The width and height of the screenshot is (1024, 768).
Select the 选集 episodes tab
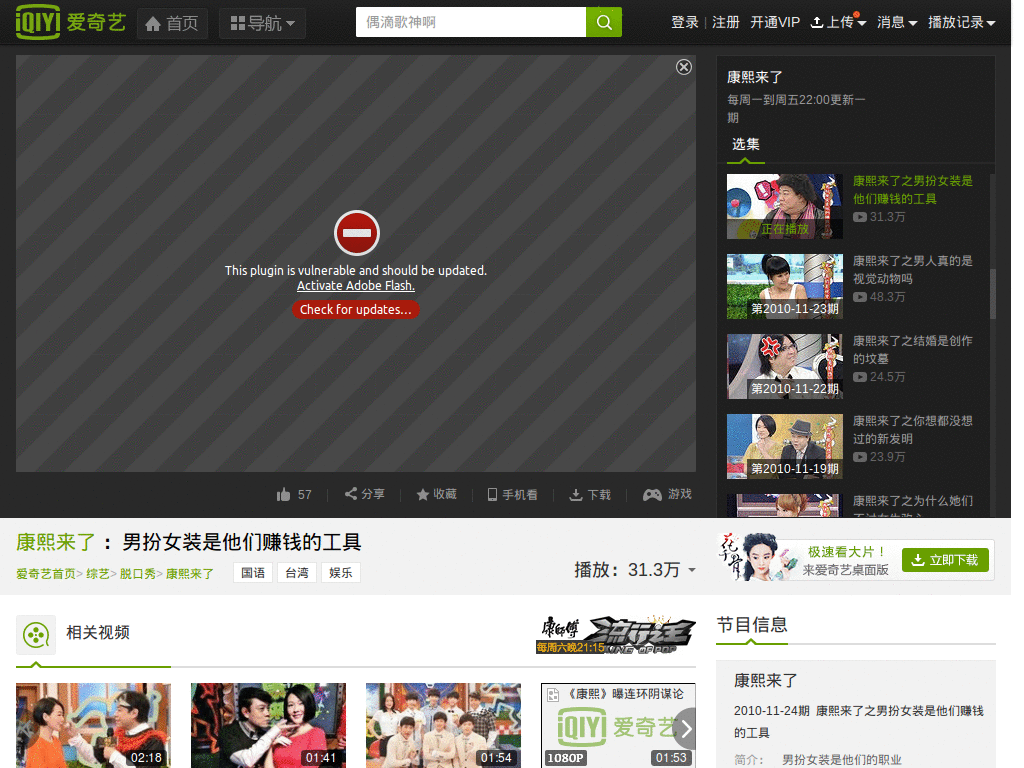pyautogui.click(x=745, y=144)
